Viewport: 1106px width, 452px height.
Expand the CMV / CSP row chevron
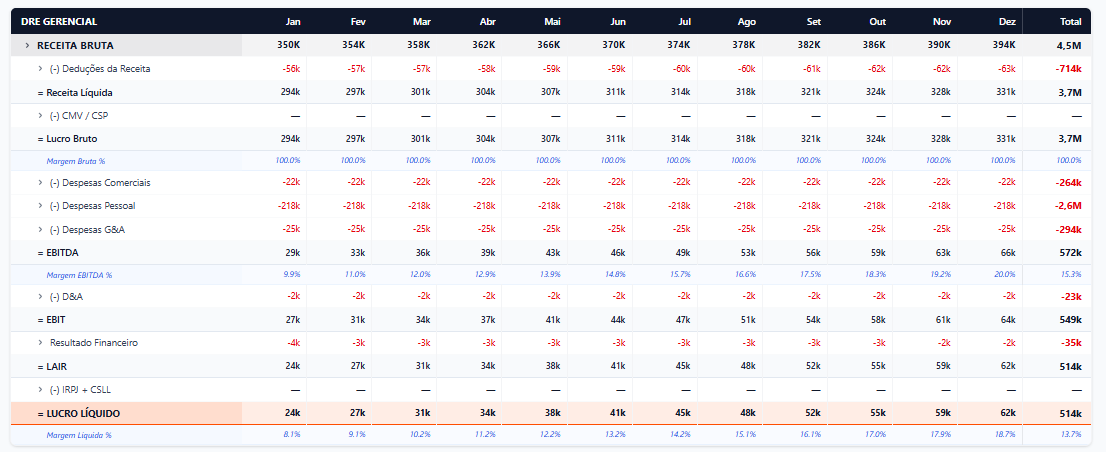[x=40, y=116]
